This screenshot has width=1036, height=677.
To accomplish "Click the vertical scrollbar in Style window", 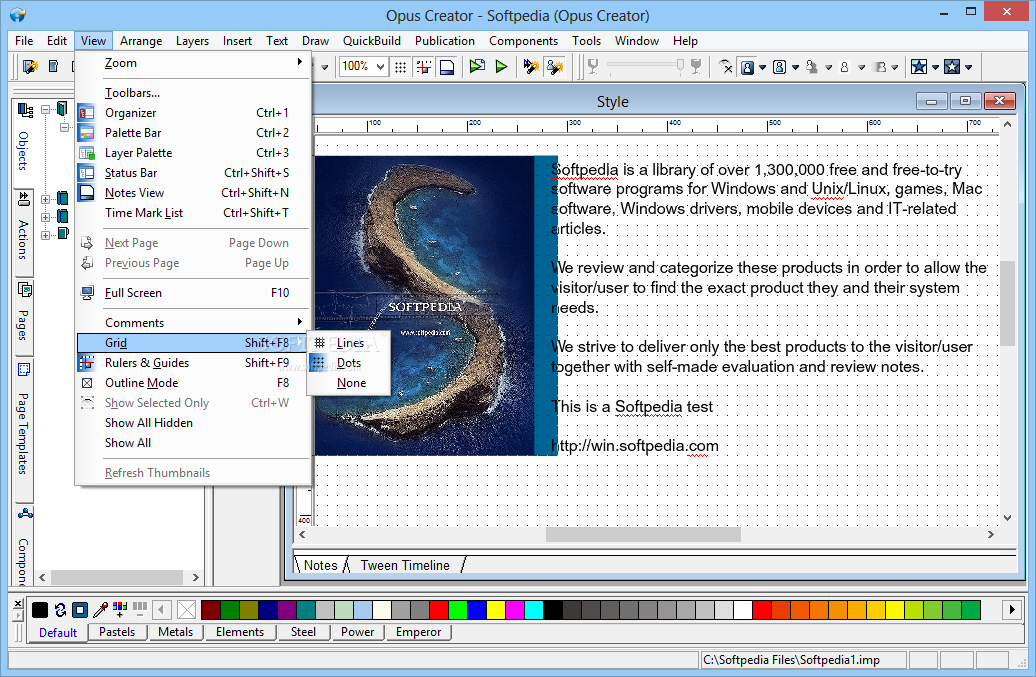I will 1007,321.
